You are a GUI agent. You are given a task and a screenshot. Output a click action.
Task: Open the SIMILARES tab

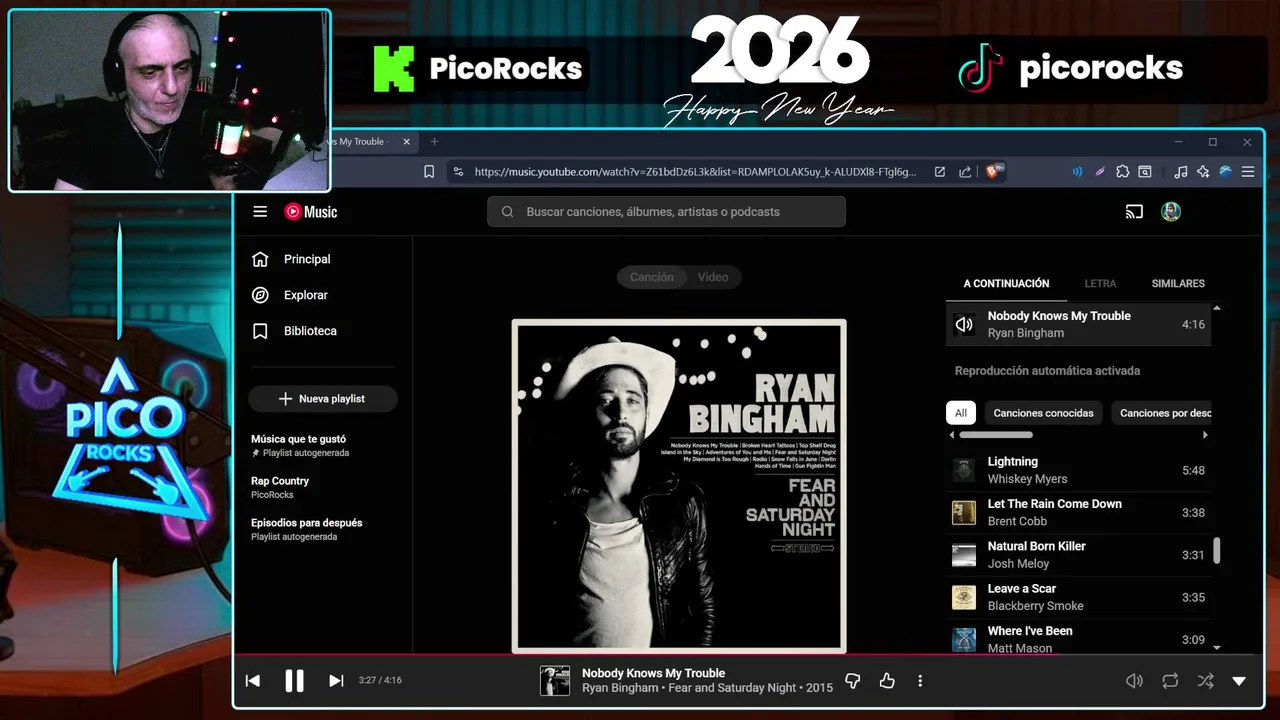[x=1178, y=284]
